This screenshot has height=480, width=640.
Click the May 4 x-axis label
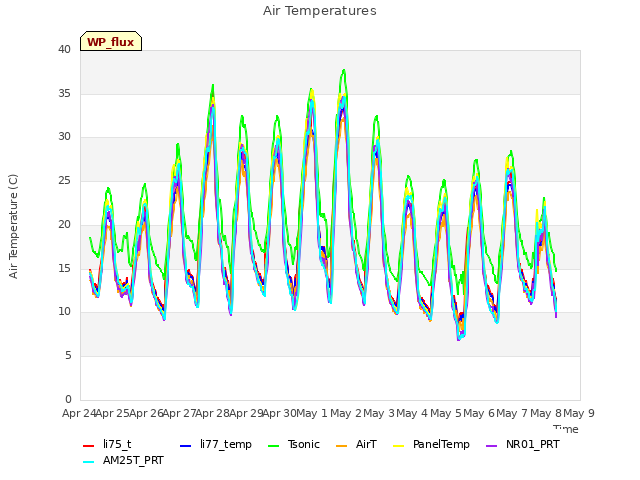pos(412,413)
